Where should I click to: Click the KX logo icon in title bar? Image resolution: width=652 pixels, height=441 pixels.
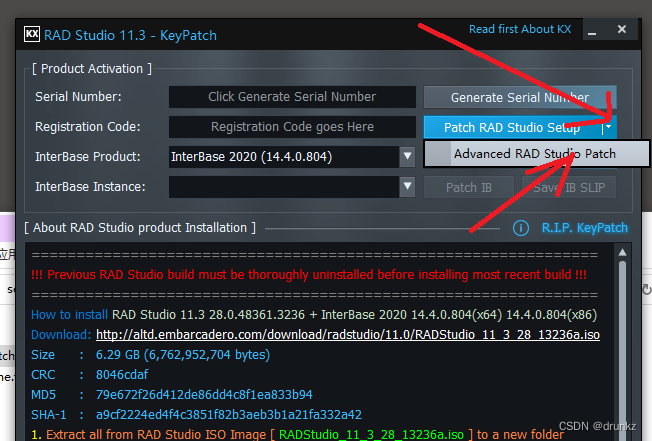pyautogui.click(x=32, y=34)
